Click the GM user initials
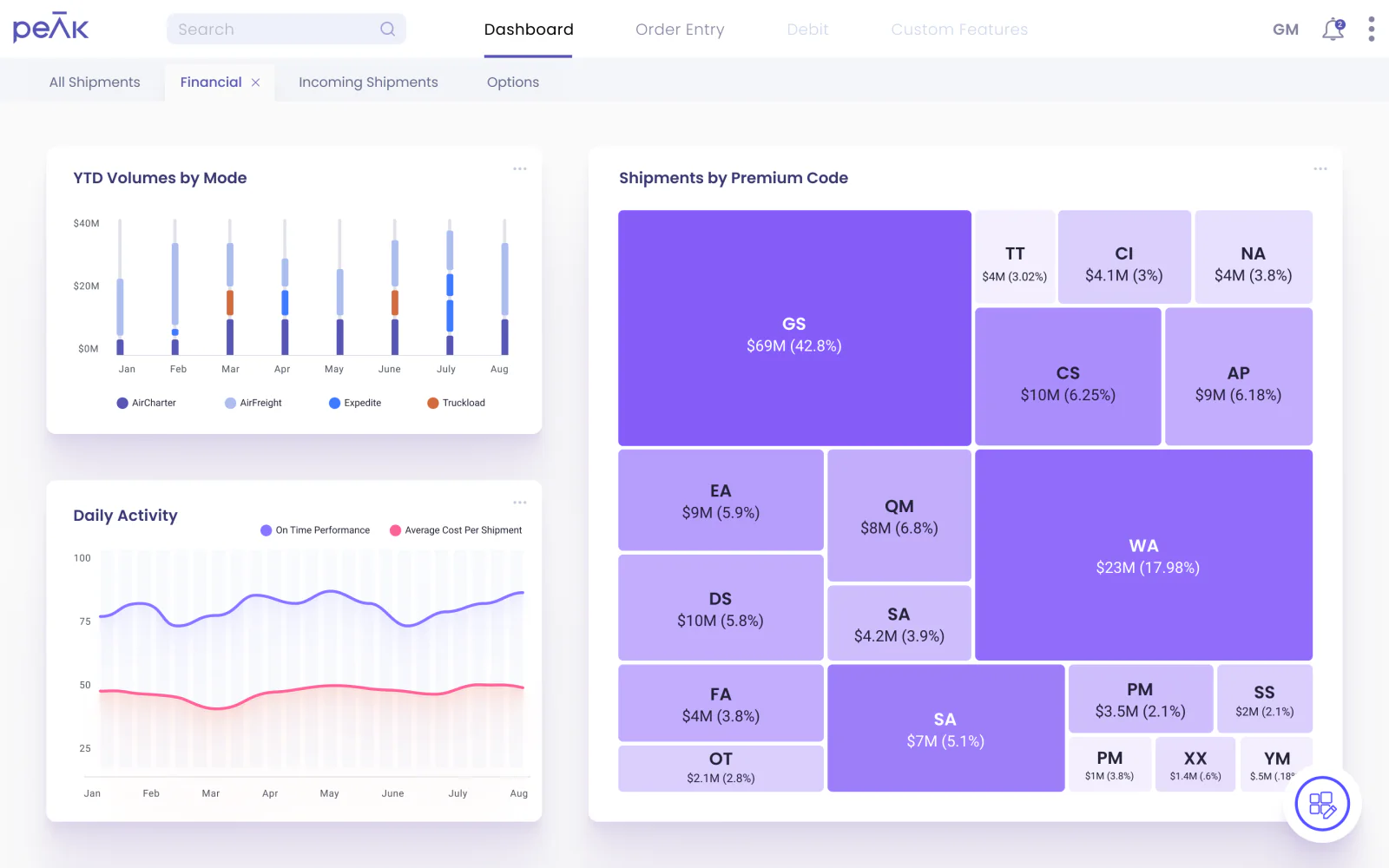 tap(1286, 30)
